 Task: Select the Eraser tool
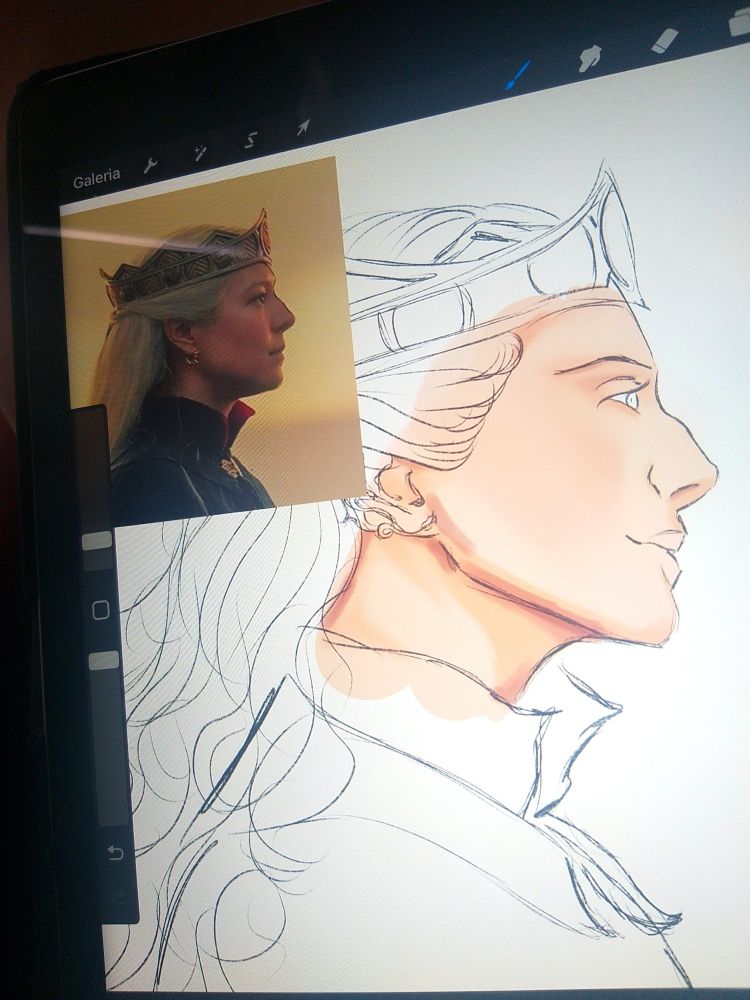[665, 40]
